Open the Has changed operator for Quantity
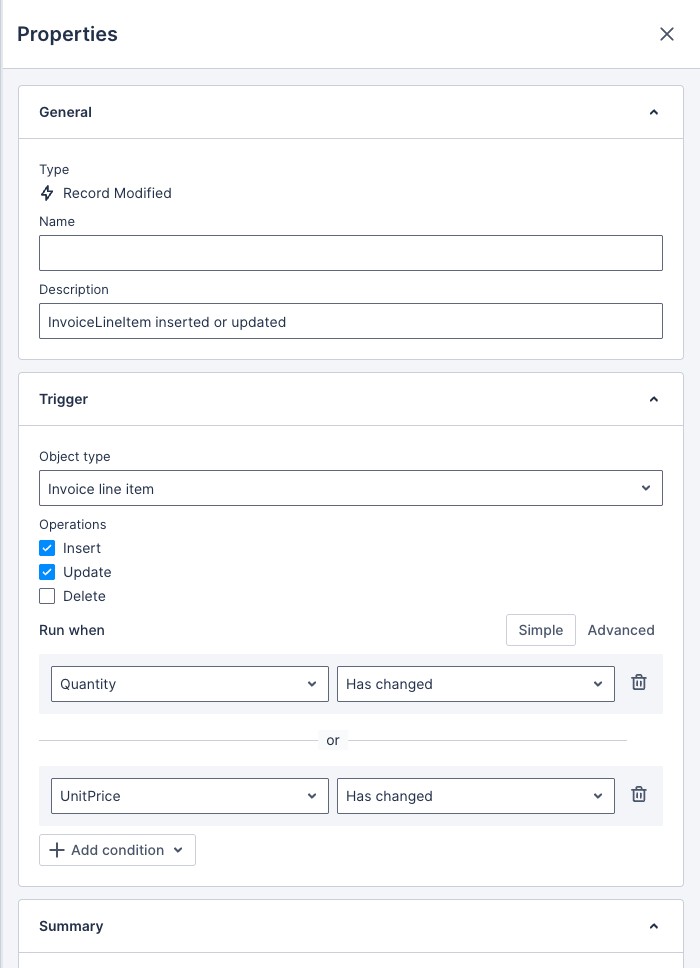Image resolution: width=700 pixels, height=968 pixels. (x=476, y=684)
